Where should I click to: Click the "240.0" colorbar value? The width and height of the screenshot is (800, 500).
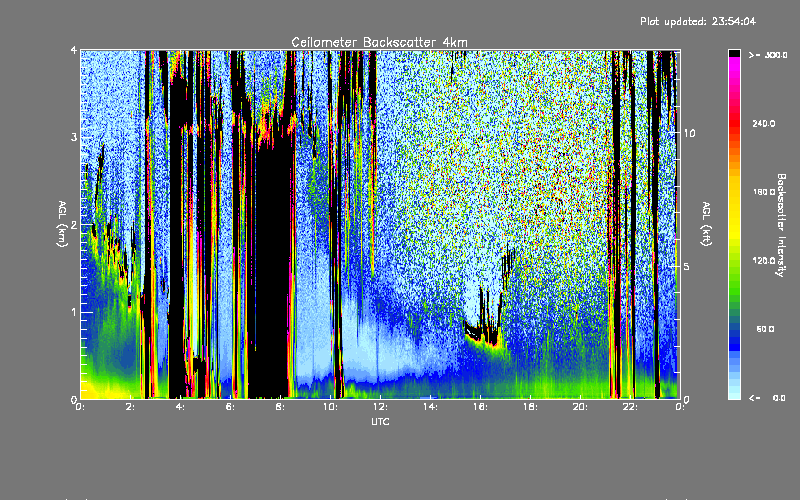[x=764, y=123]
